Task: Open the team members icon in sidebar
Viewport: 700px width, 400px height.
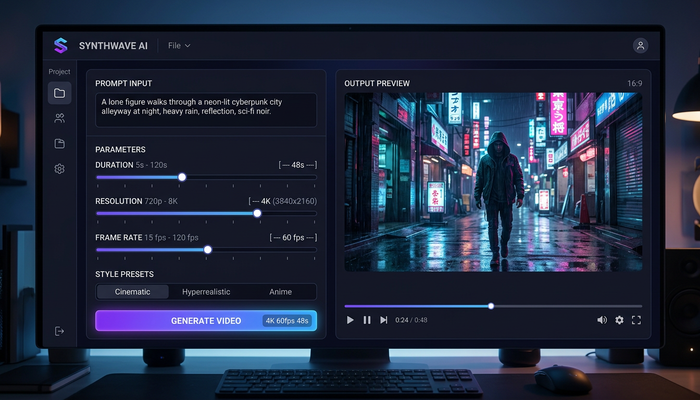Action: (x=59, y=118)
